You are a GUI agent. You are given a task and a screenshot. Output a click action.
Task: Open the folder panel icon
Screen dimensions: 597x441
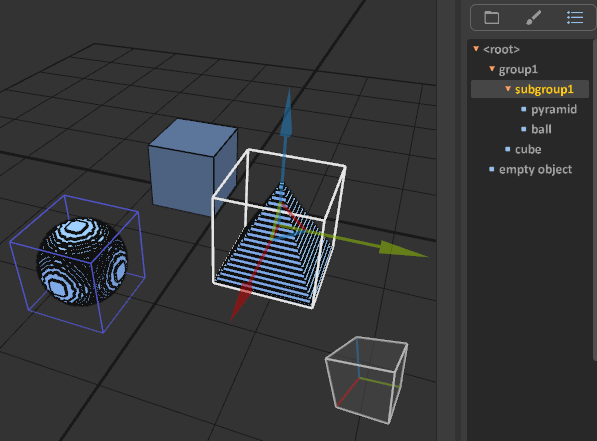pos(492,18)
